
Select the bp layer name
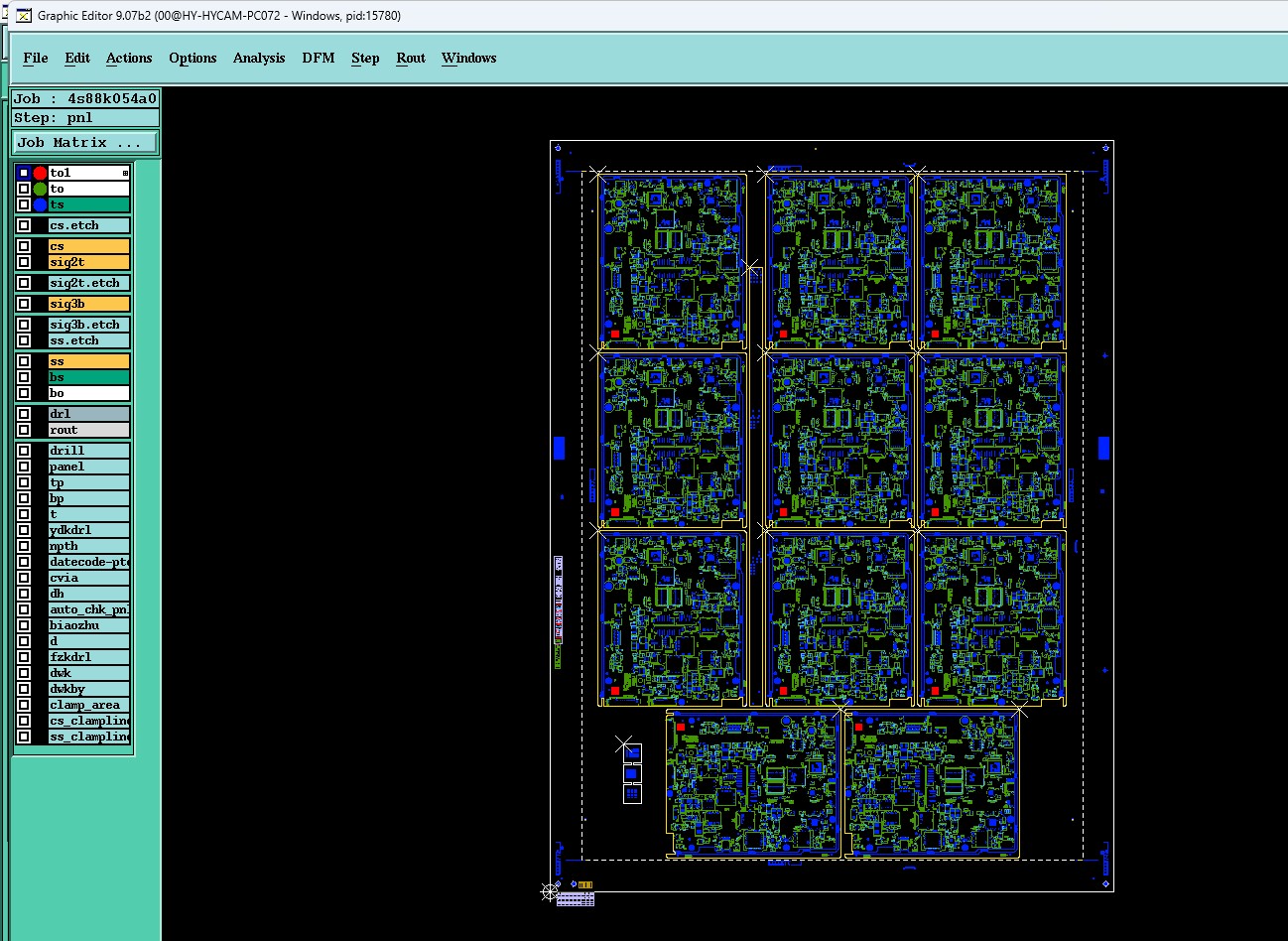[89, 498]
